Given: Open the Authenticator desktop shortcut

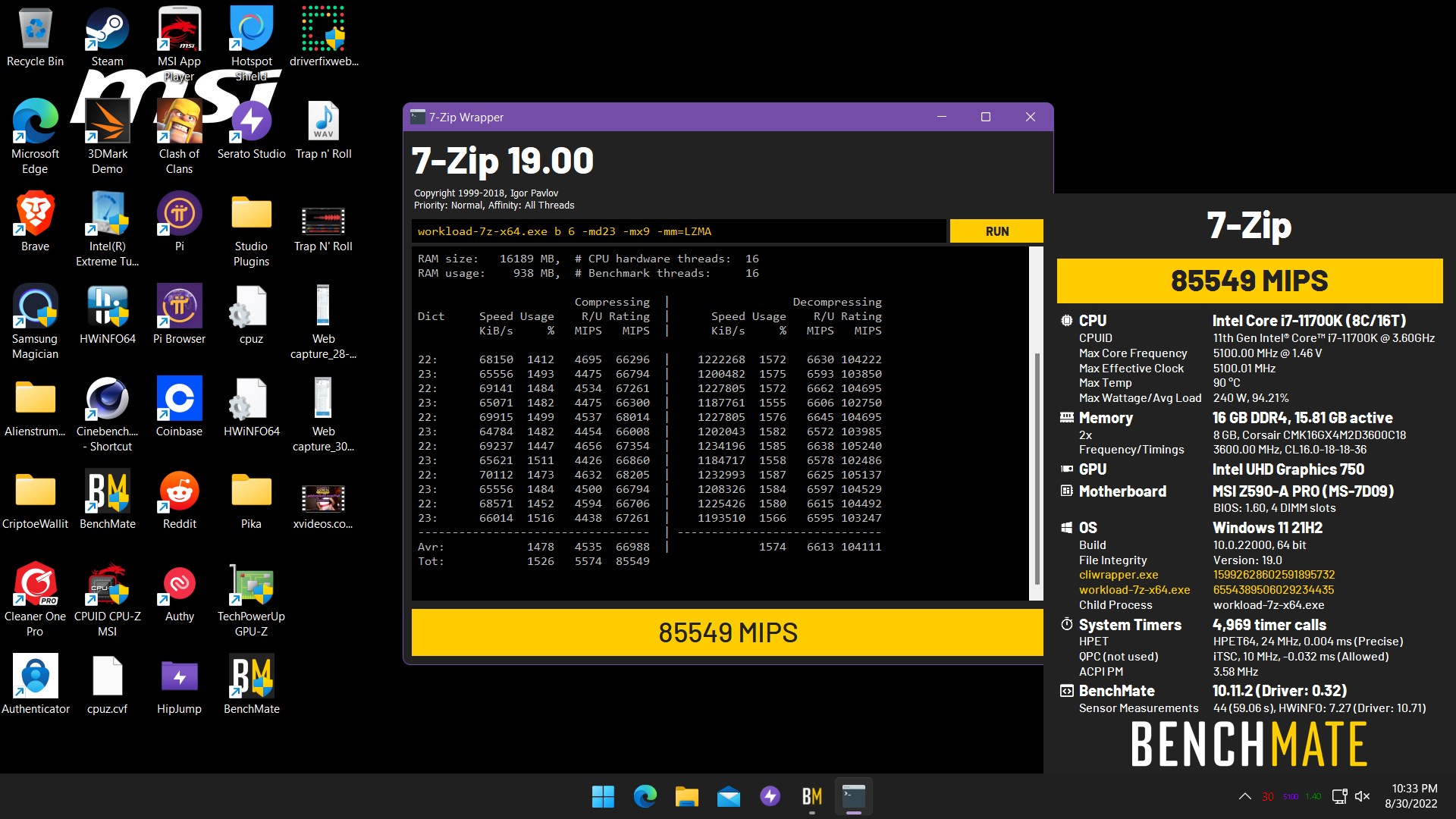Looking at the screenshot, I should click(x=35, y=684).
